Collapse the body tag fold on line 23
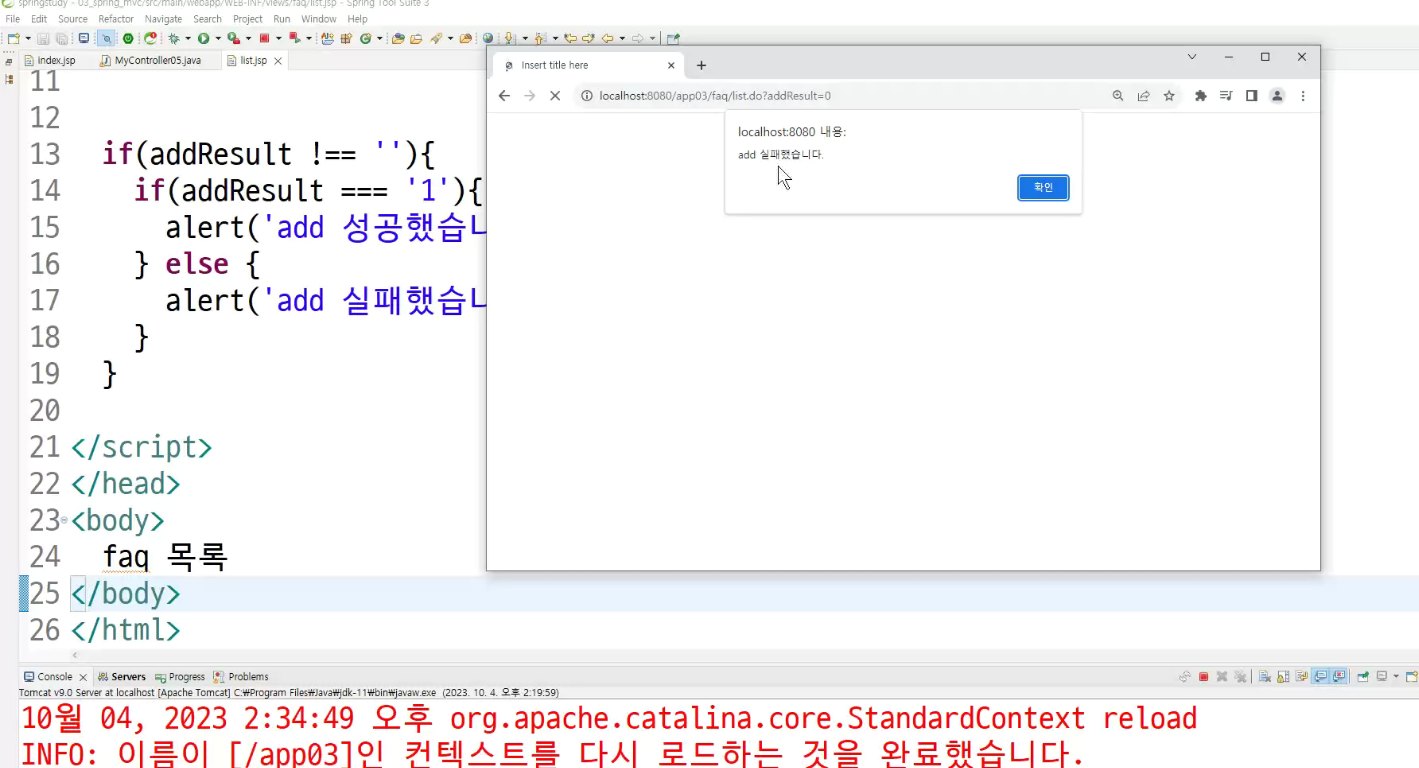1419x768 pixels. 65,520
